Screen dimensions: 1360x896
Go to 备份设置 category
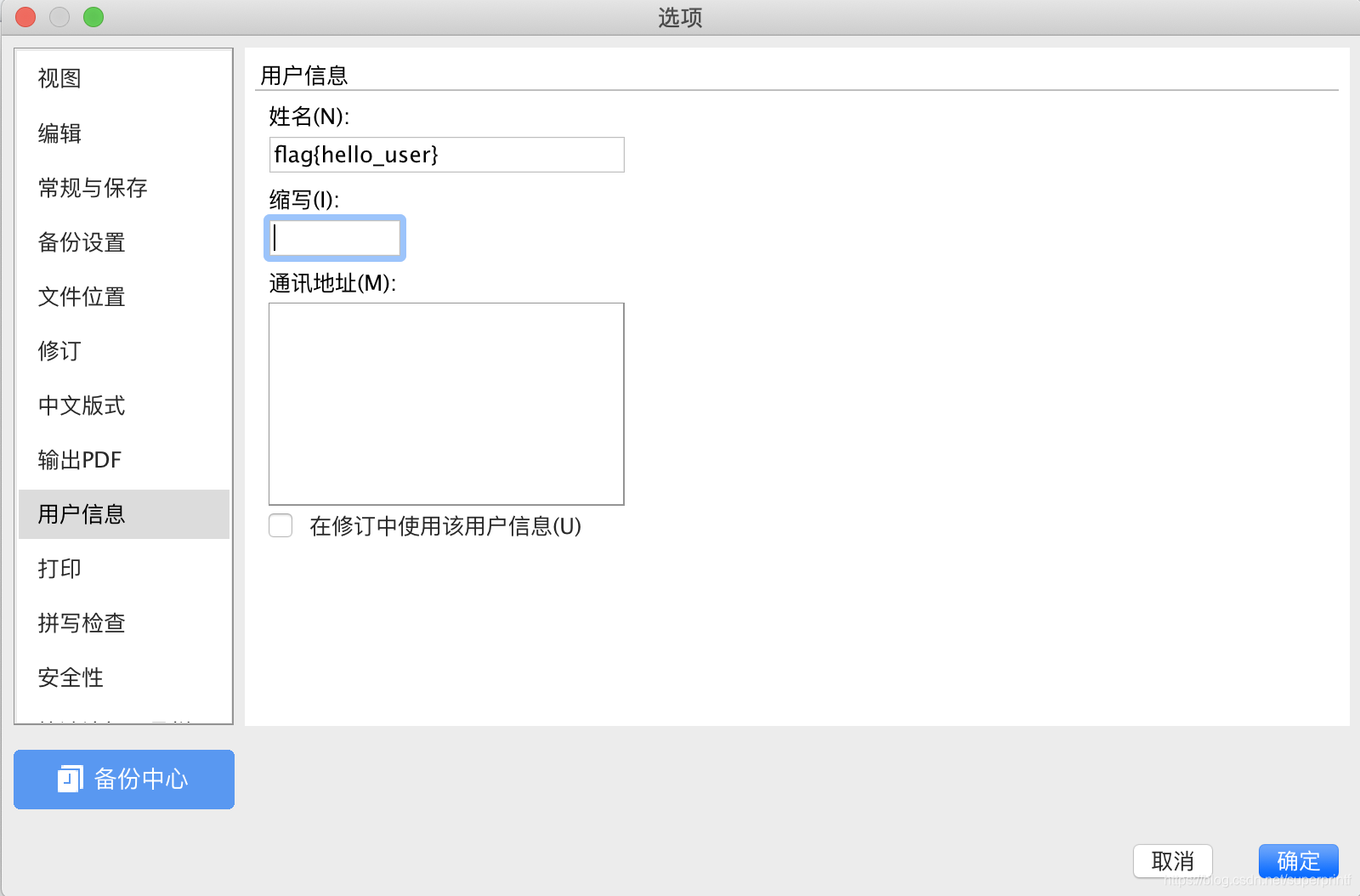124,242
